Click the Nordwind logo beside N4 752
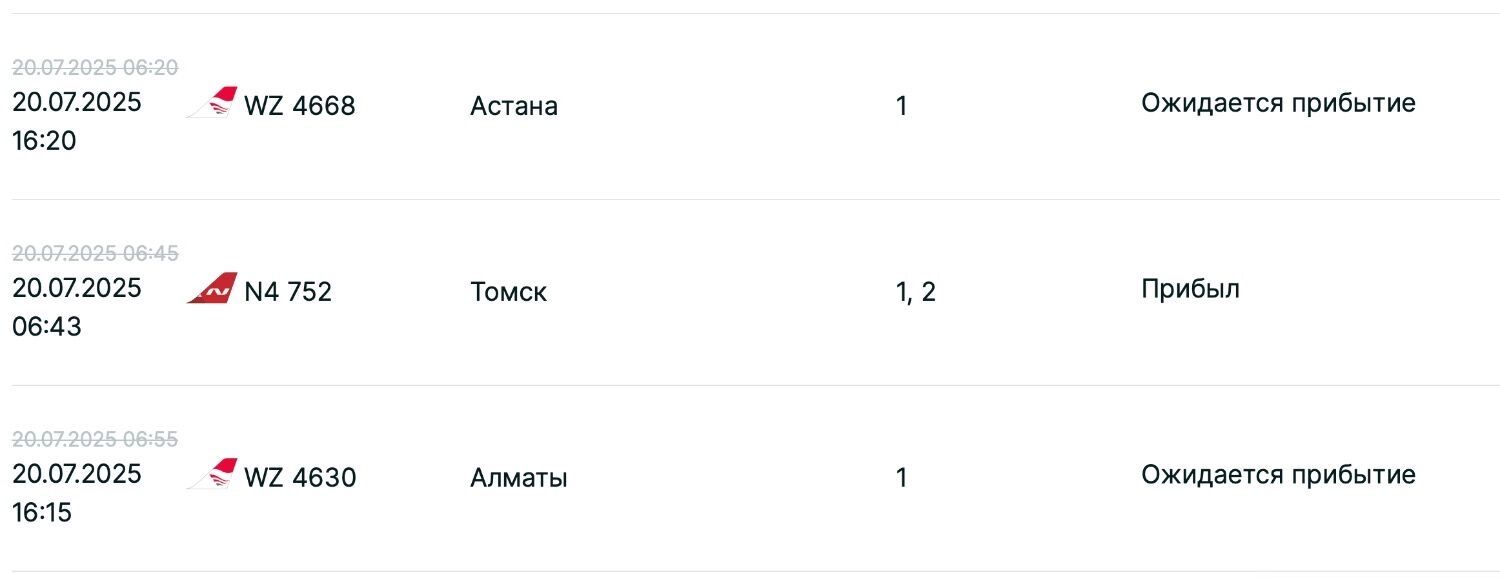This screenshot has height=578, width=1500. 212,289
